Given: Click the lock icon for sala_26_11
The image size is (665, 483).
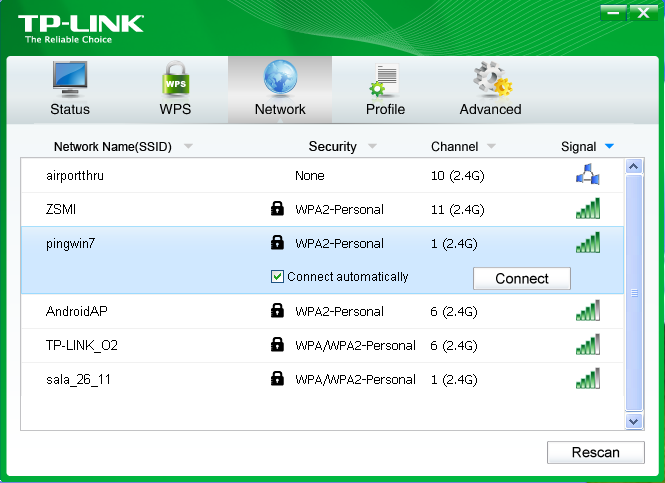Looking at the screenshot, I should pos(277,378).
